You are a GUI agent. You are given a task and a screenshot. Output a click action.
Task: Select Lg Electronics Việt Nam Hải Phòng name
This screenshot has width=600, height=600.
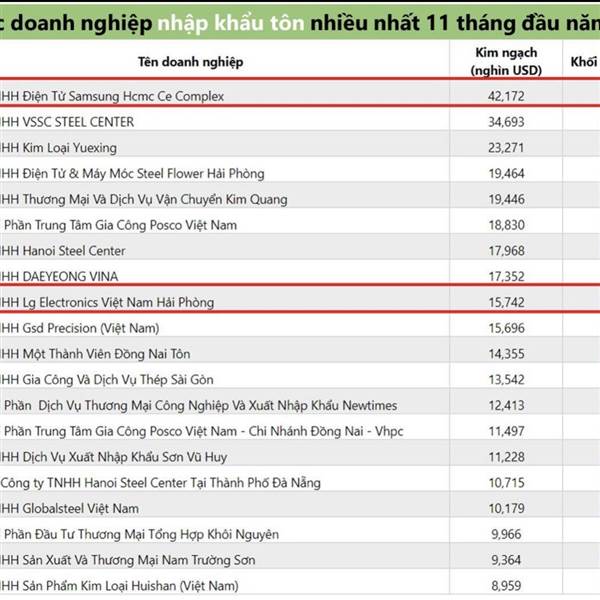(x=107, y=303)
